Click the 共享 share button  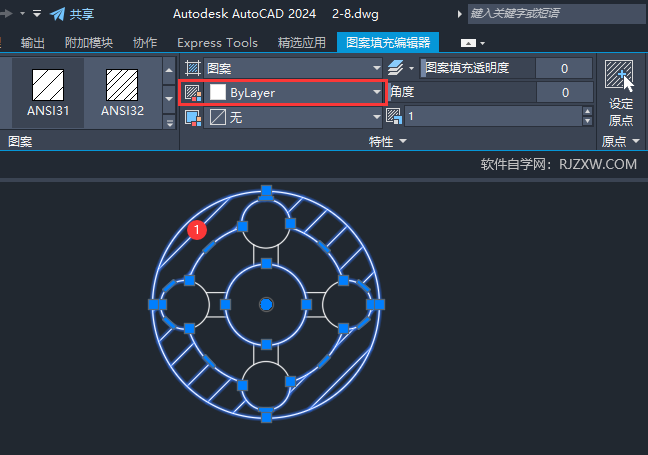tap(72, 14)
